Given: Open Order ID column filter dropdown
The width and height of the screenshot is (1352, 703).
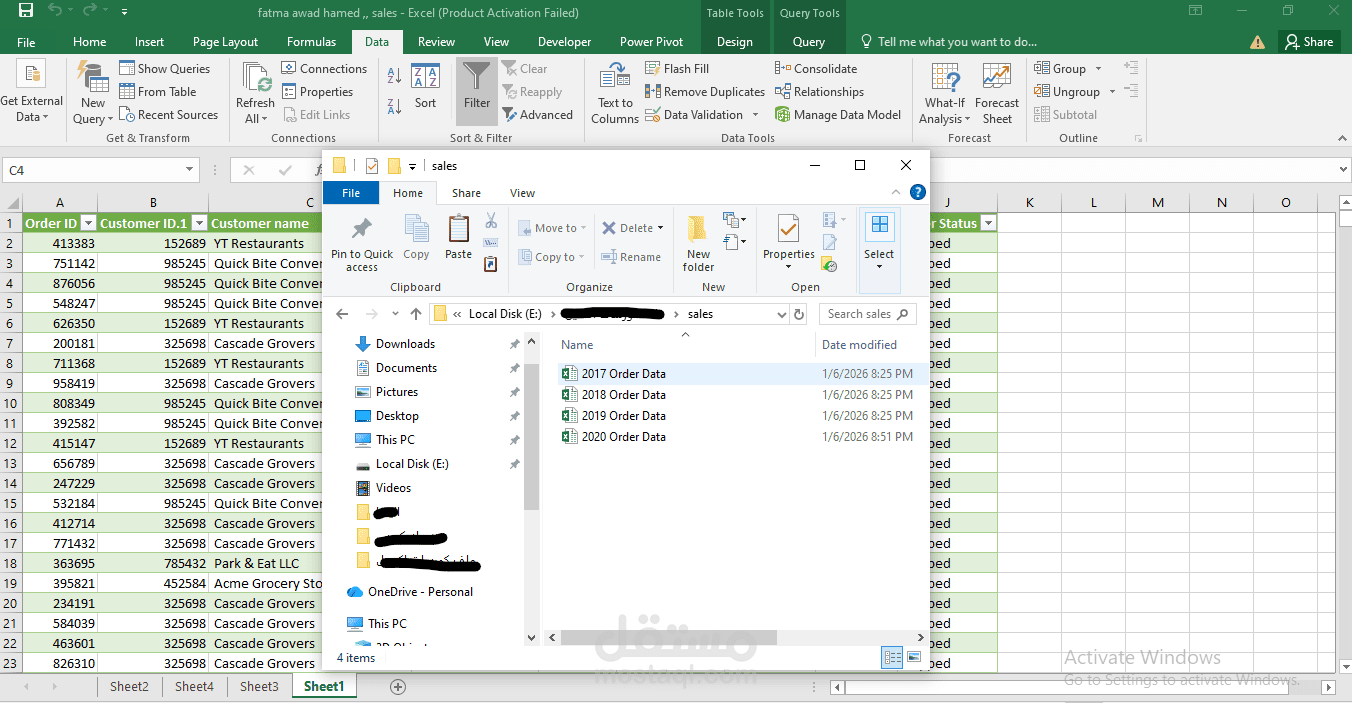Looking at the screenshot, I should coord(87,223).
